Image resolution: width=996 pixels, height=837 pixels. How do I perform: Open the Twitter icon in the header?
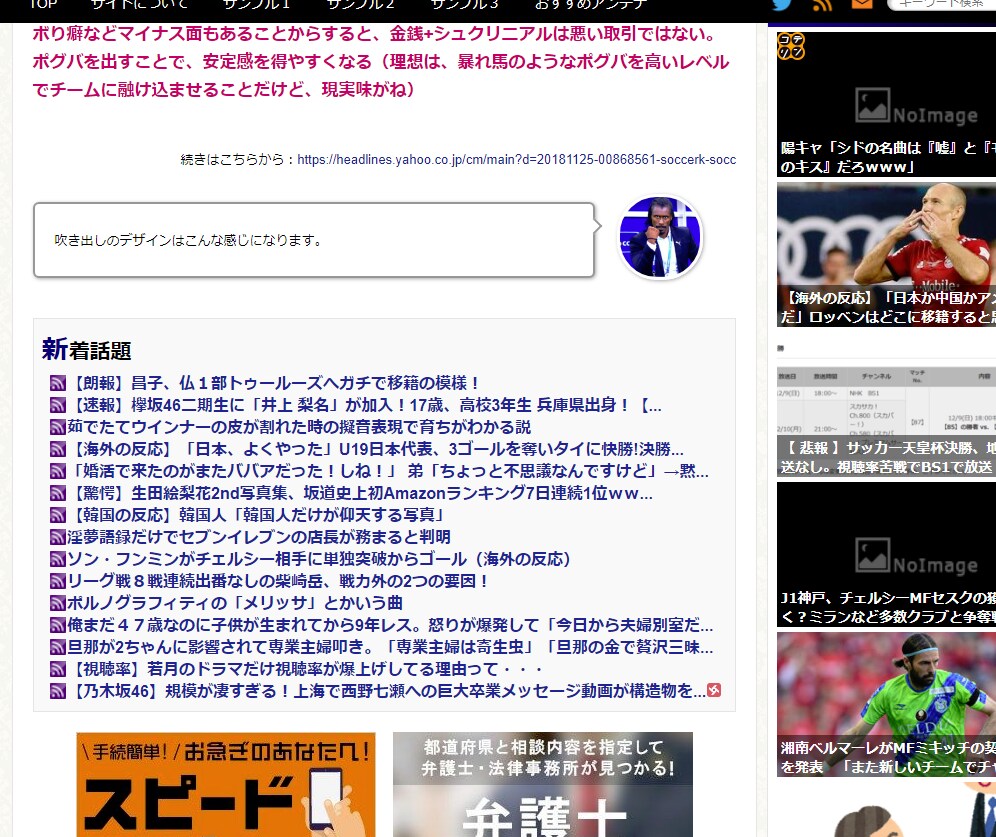coord(781,5)
